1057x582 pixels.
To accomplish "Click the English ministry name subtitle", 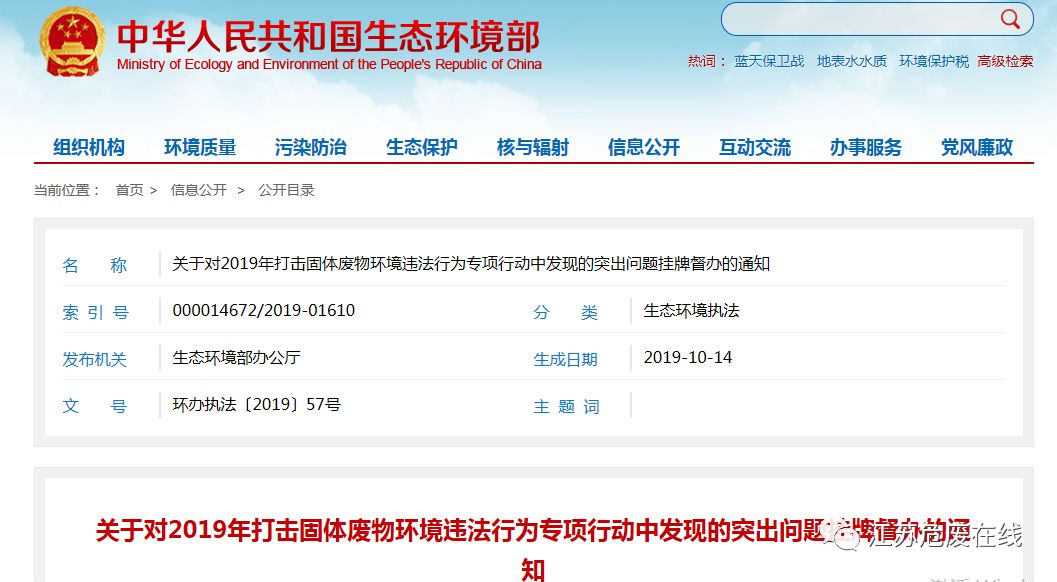I will (x=329, y=65).
